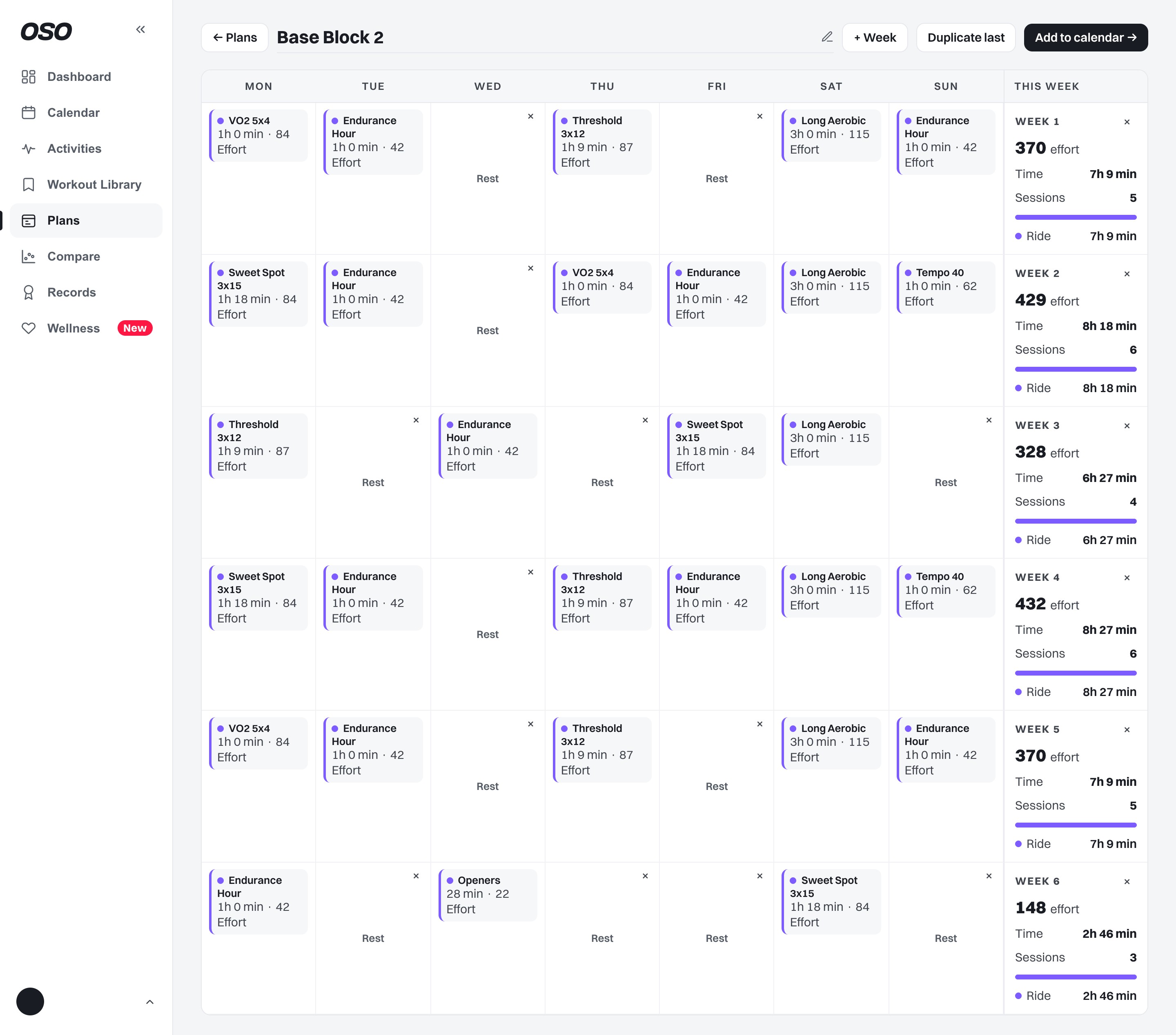Go back using the Plans button
This screenshot has width=1176, height=1035.
[235, 38]
